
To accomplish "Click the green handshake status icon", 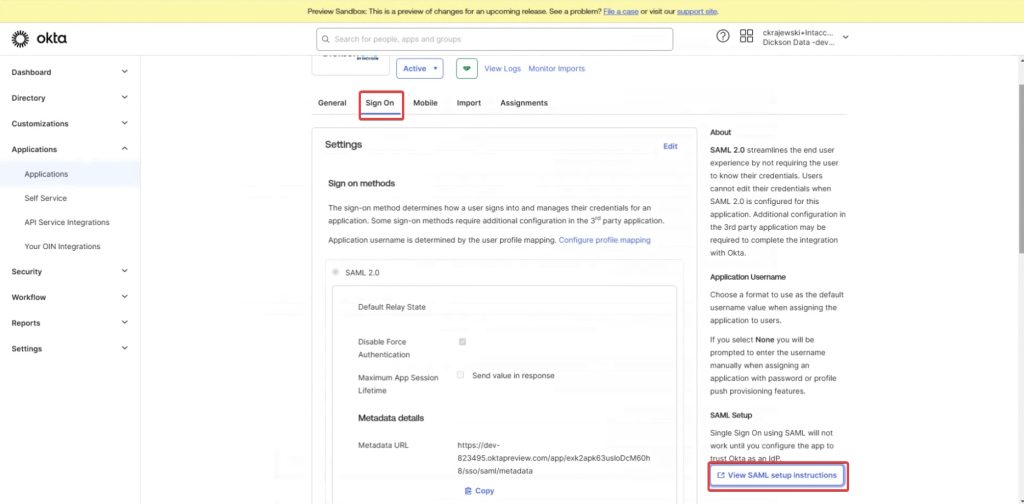I will click(x=466, y=68).
